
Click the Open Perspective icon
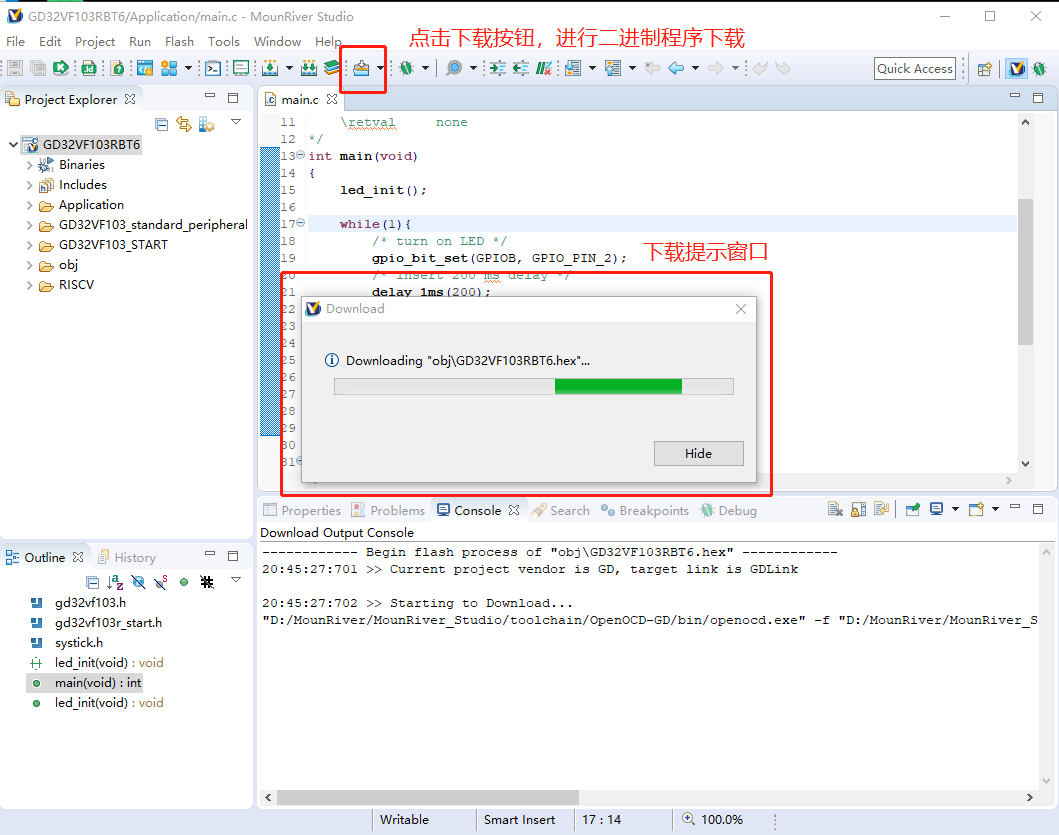985,68
